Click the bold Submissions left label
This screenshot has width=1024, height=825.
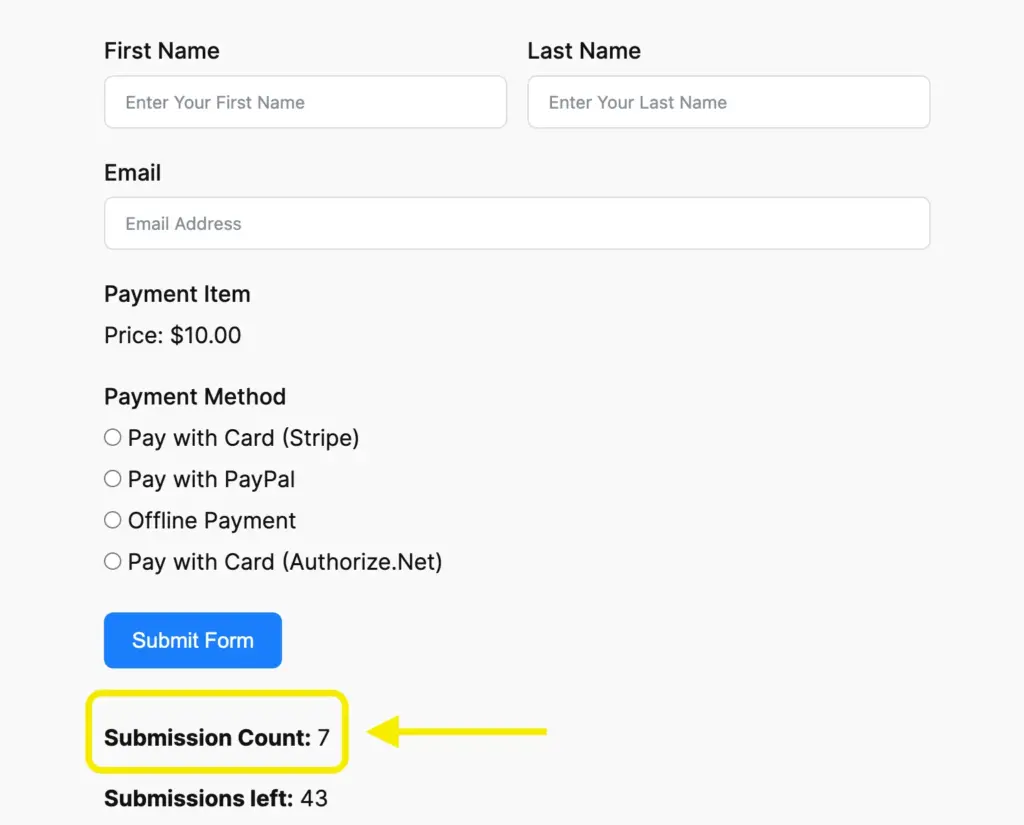pyautogui.click(x=198, y=799)
